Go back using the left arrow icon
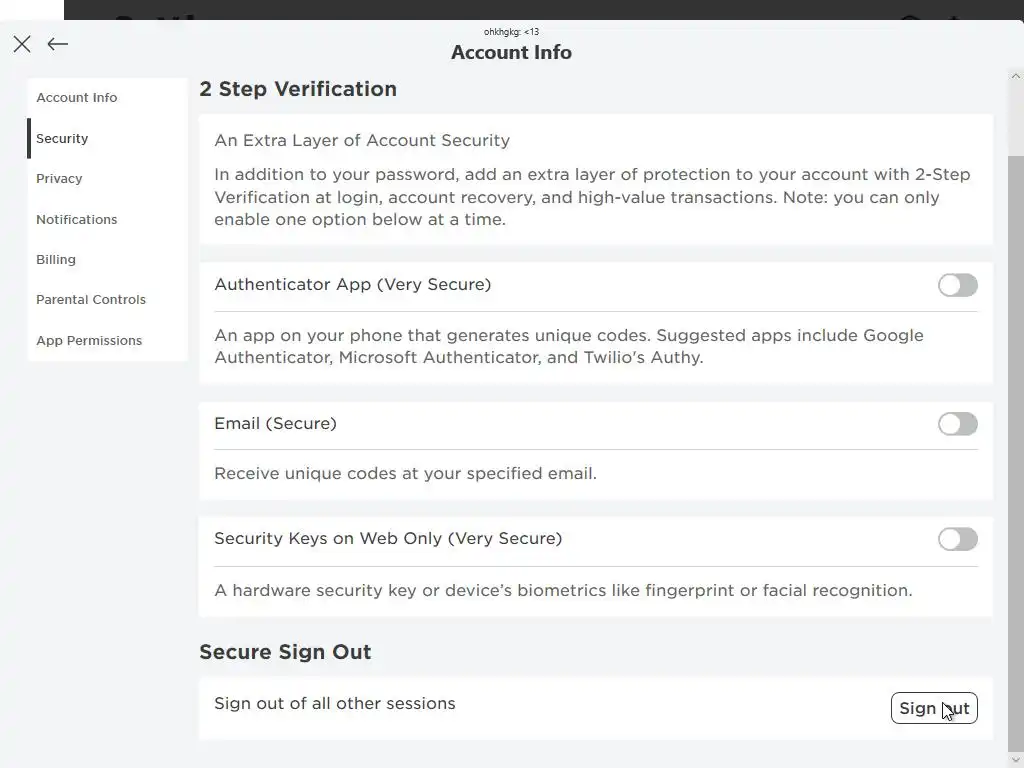The width and height of the screenshot is (1024, 768). [x=58, y=44]
